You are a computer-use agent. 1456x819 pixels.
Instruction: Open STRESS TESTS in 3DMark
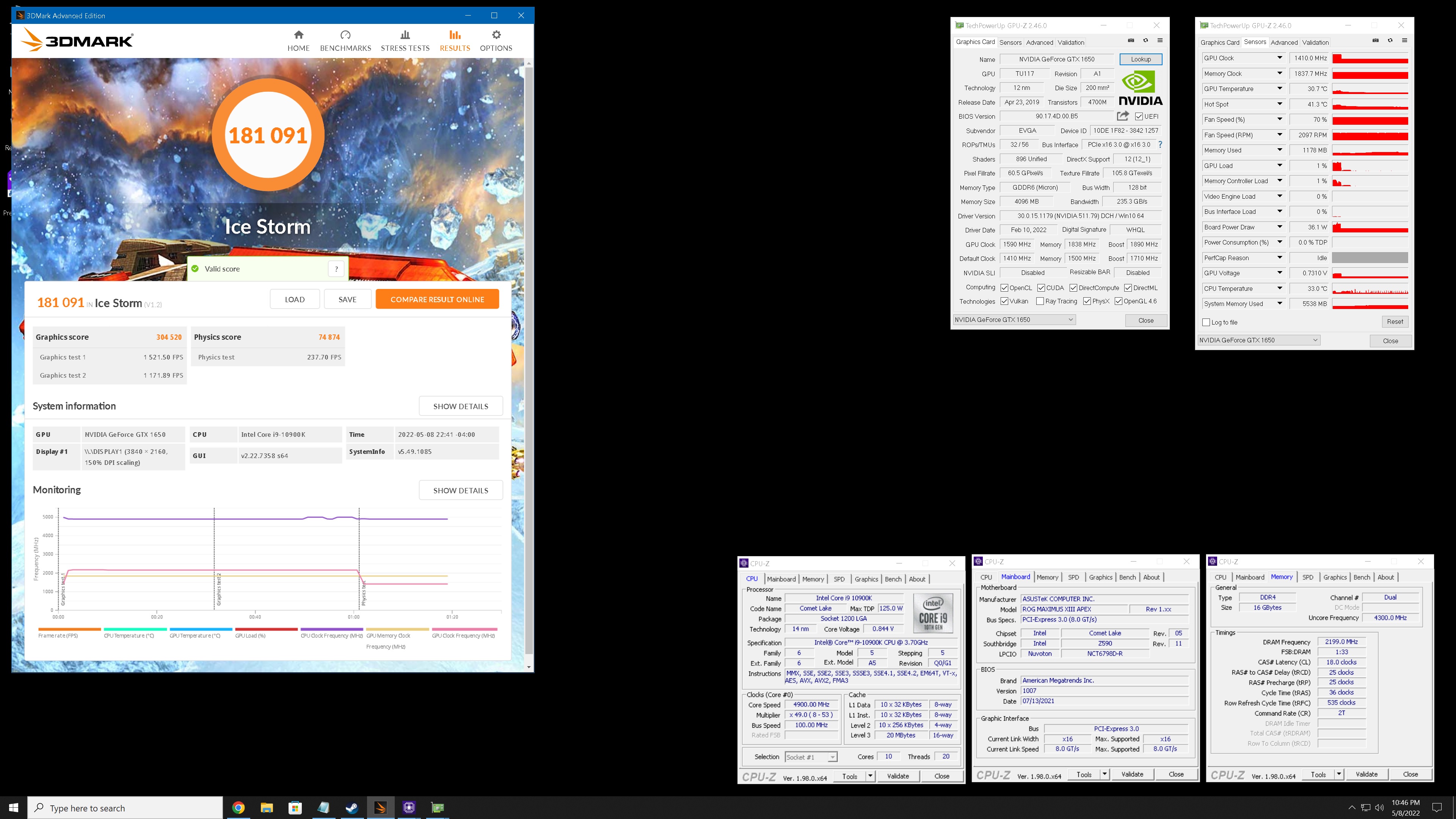405,41
